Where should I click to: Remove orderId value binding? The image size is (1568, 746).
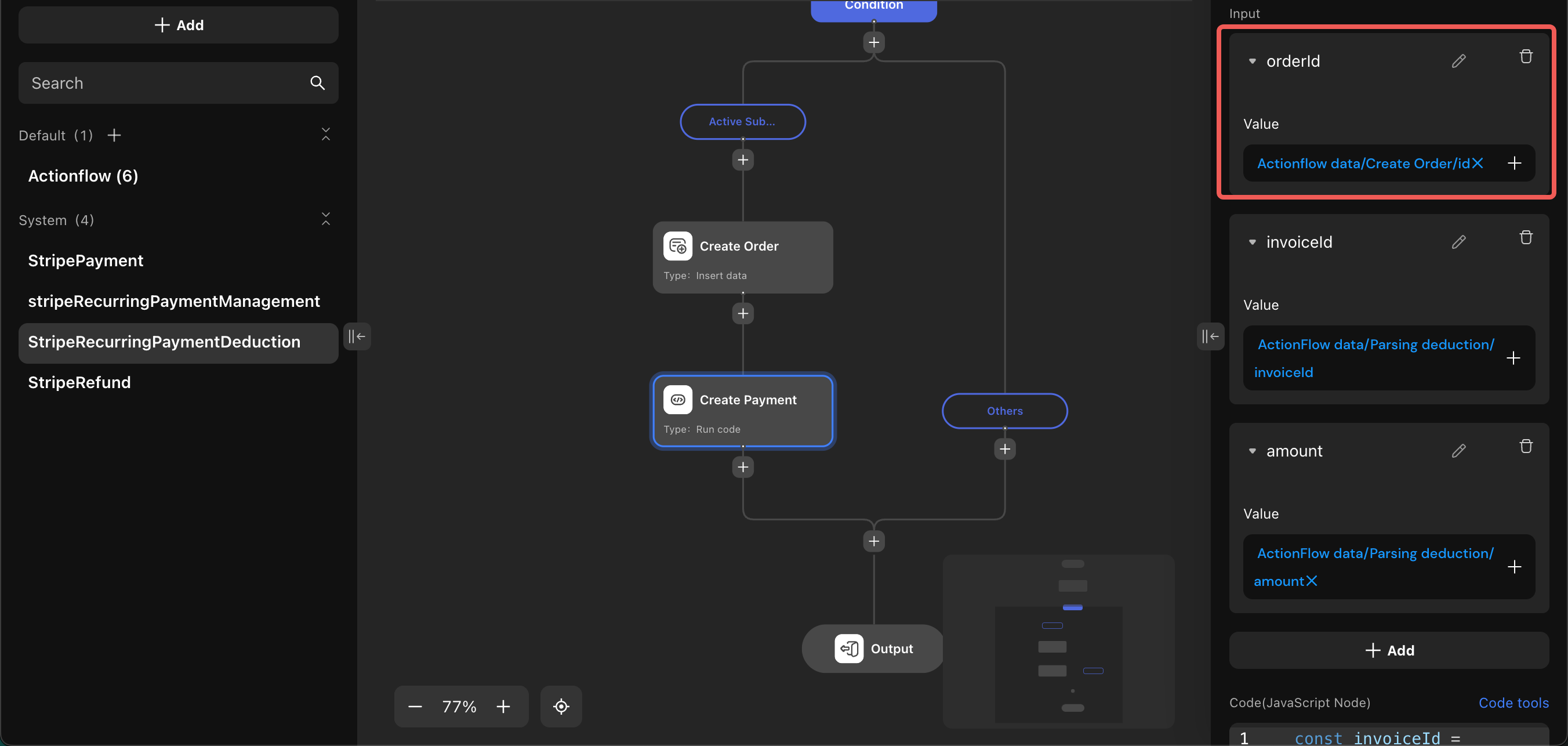(1478, 163)
